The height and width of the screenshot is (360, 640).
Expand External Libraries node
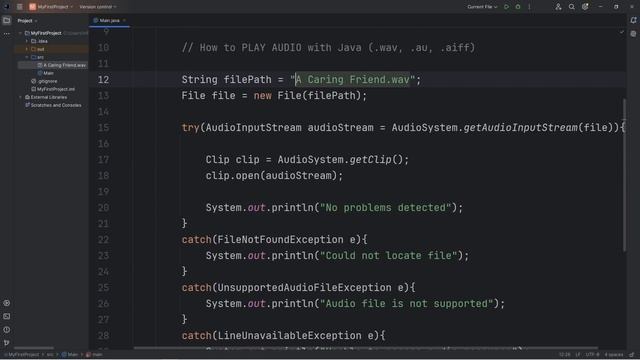[x=20, y=97]
